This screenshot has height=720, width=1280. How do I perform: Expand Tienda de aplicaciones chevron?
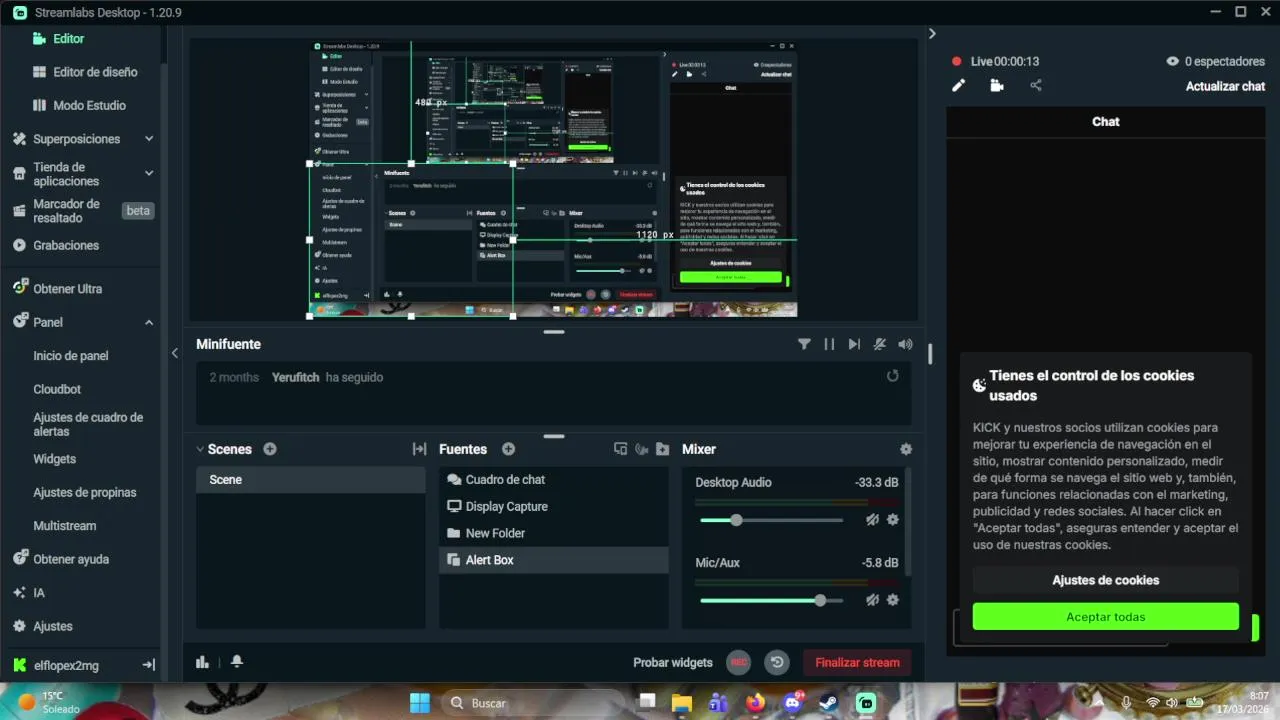[x=149, y=173]
